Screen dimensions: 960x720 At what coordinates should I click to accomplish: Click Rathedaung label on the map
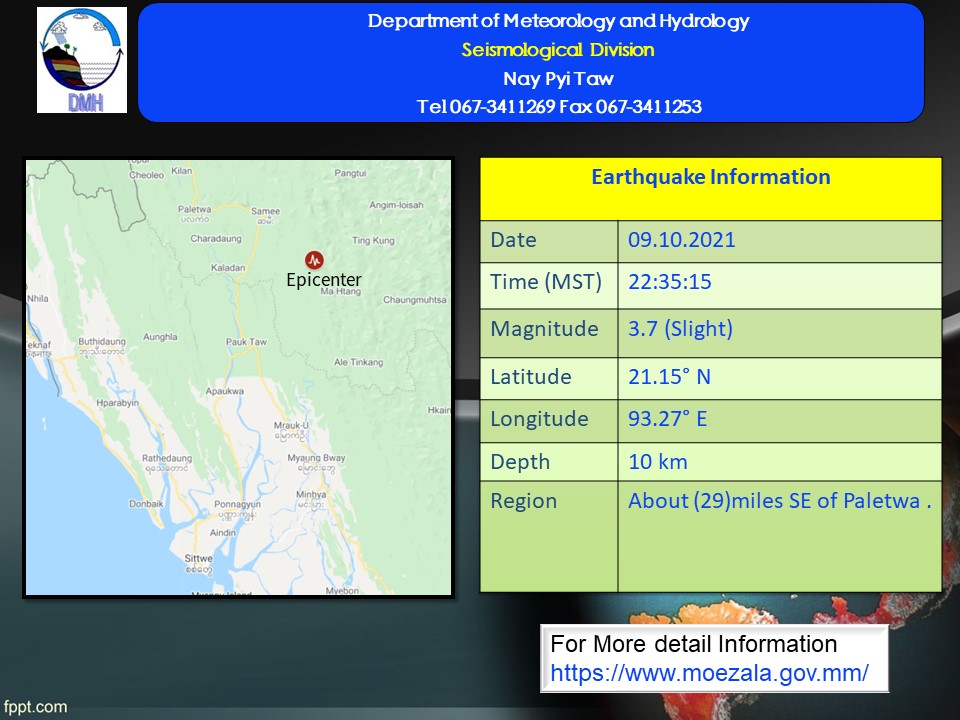pyautogui.click(x=167, y=458)
